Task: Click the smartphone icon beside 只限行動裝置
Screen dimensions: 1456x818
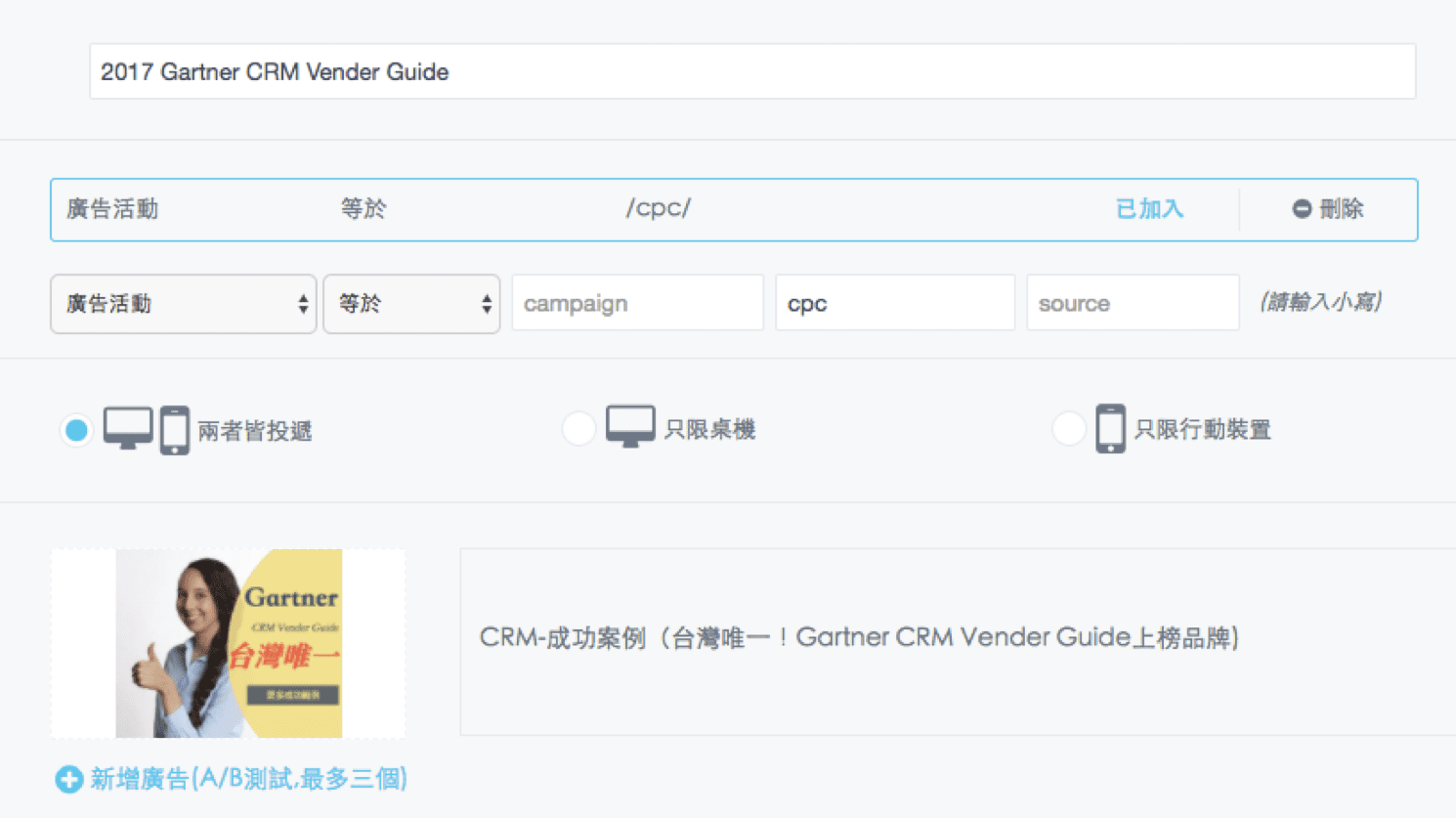Action: pos(1110,429)
